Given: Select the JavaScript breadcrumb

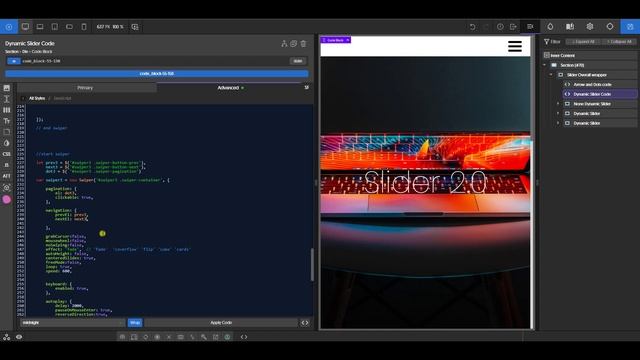Looking at the screenshot, I should (62, 98).
